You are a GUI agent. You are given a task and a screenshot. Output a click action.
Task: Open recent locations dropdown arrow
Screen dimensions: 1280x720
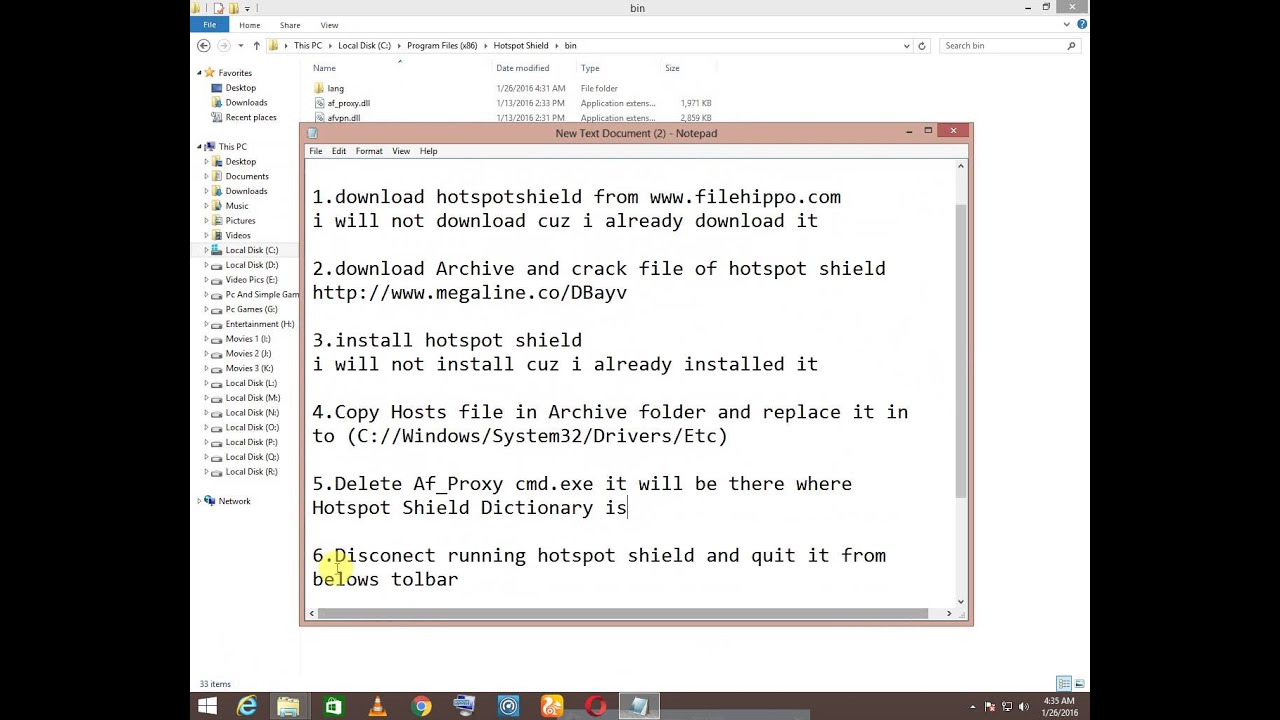[240, 45]
